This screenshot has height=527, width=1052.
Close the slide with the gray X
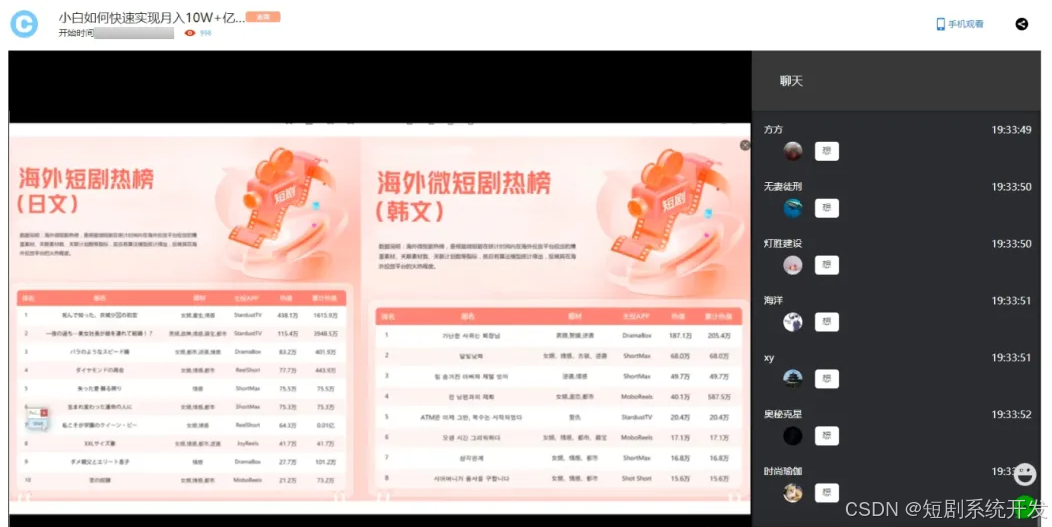pyautogui.click(x=745, y=145)
